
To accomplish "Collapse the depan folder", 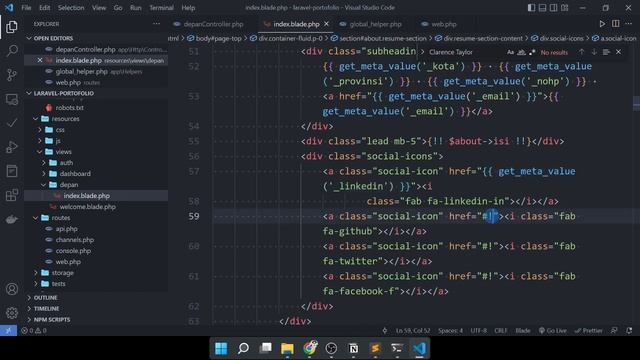I will [x=44, y=184].
